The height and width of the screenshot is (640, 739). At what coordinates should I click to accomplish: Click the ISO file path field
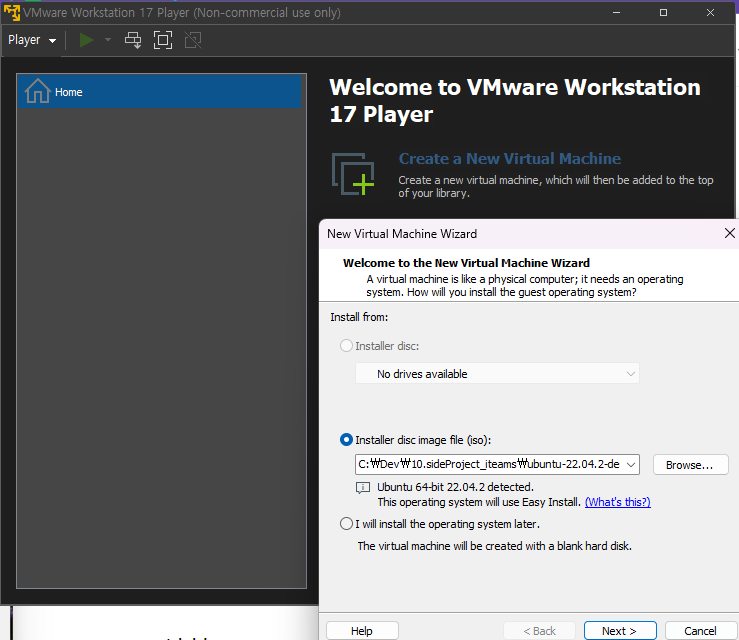(489, 465)
